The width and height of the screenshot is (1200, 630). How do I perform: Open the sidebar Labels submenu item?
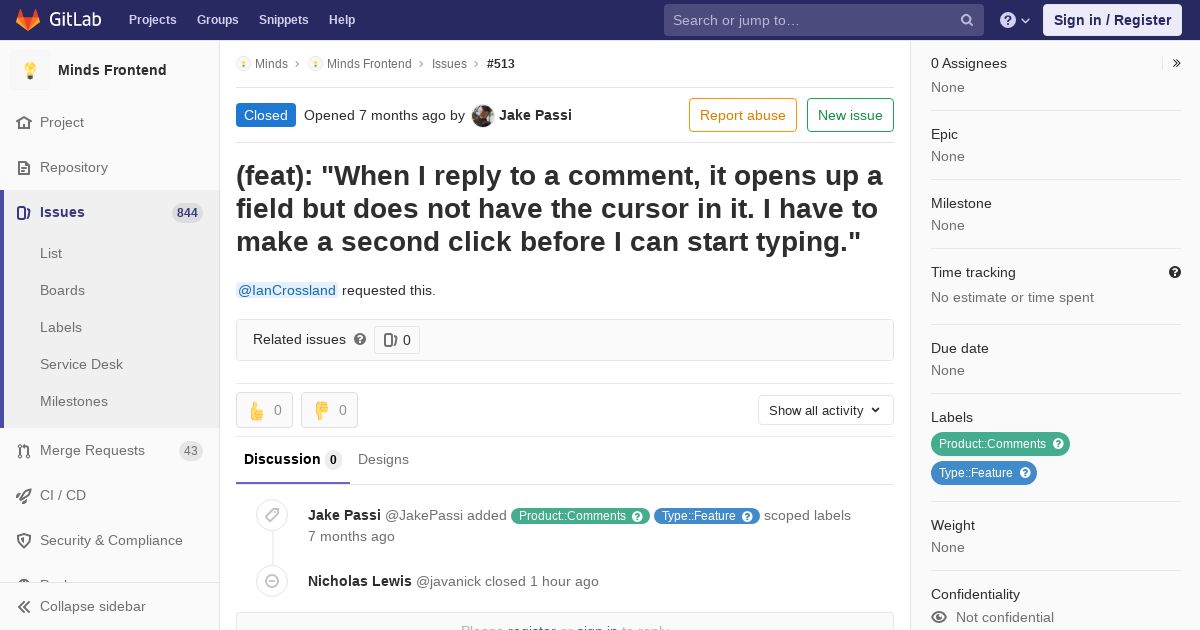click(x=61, y=327)
